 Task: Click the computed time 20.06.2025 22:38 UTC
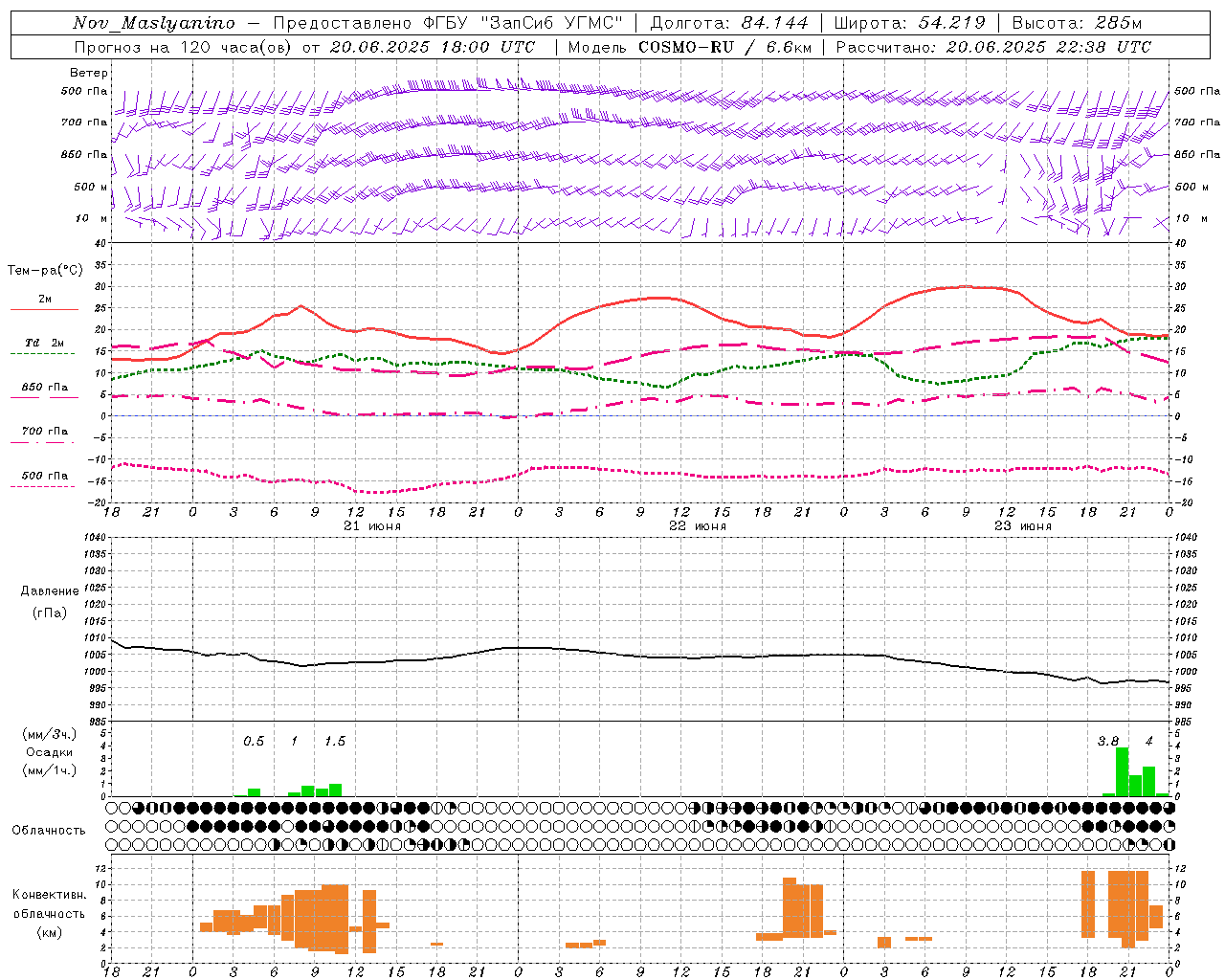1049,47
